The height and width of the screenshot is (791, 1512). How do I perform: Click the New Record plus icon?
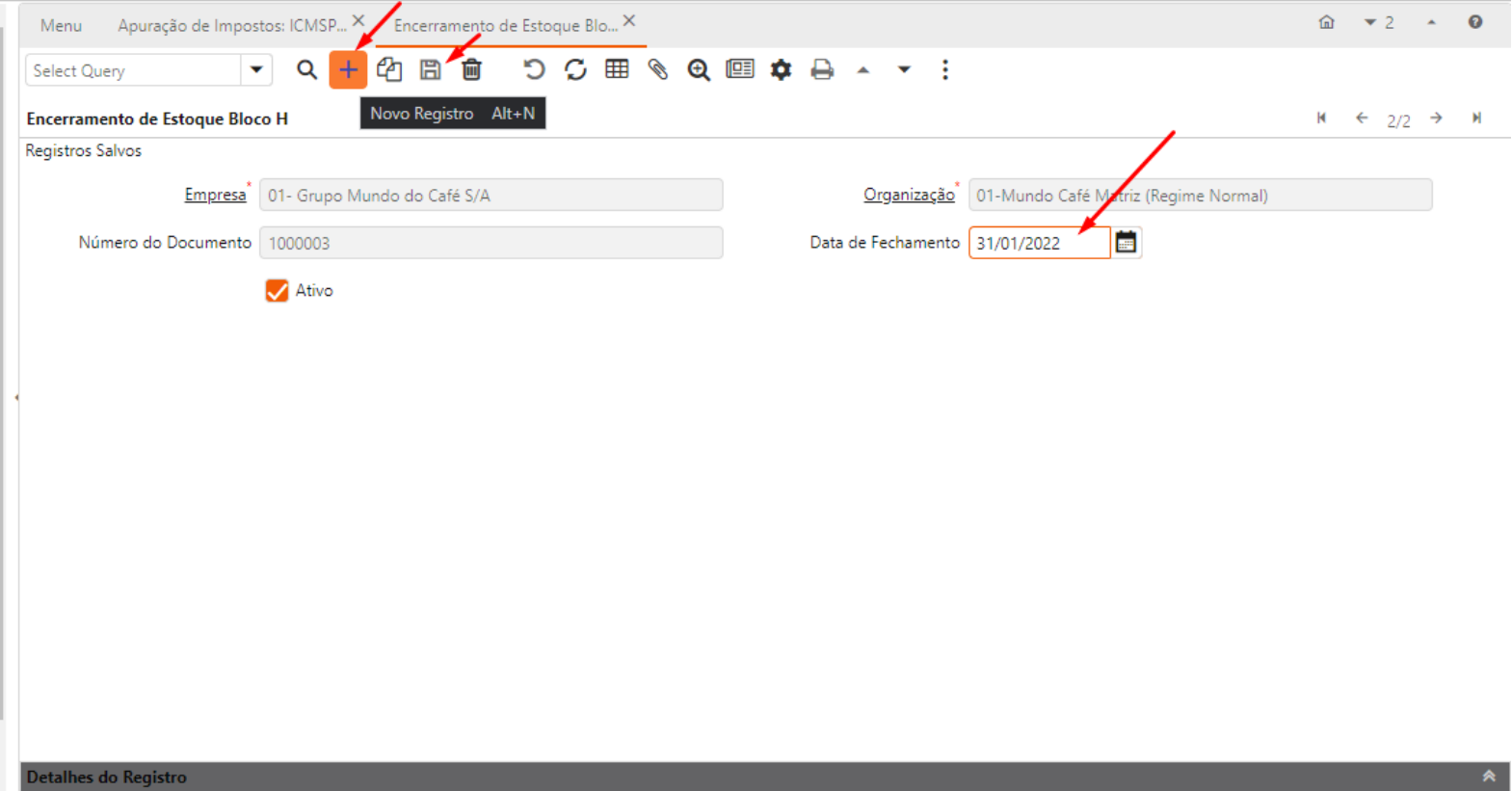click(x=348, y=70)
